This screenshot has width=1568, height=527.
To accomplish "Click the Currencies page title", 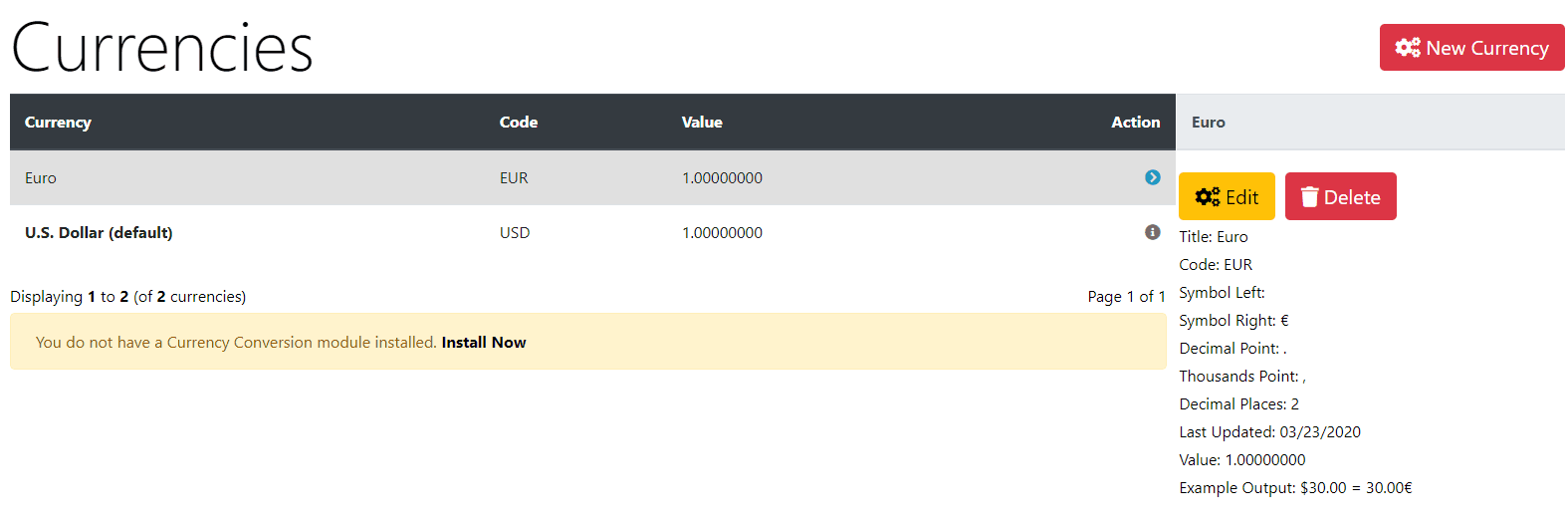I will point(161,48).
